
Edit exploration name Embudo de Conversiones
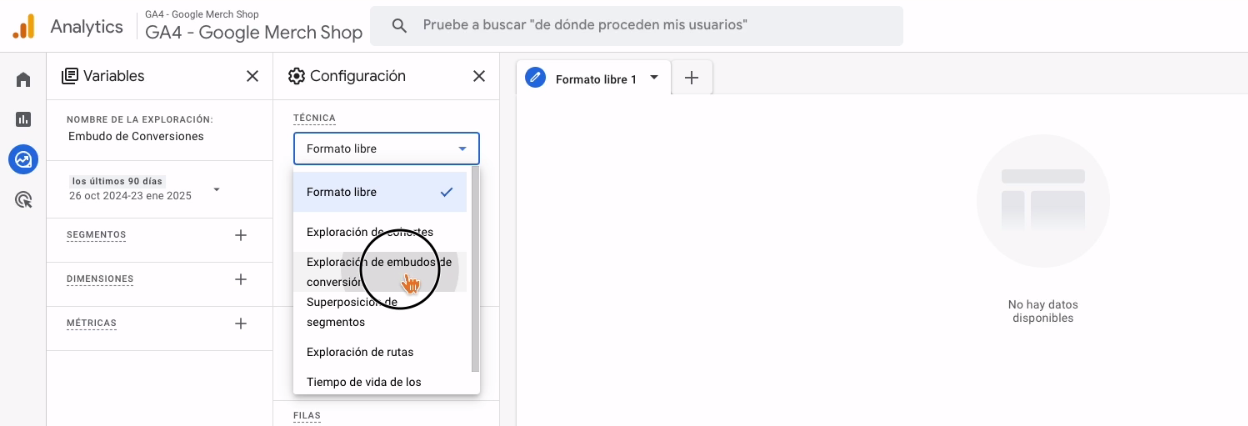click(x=136, y=136)
